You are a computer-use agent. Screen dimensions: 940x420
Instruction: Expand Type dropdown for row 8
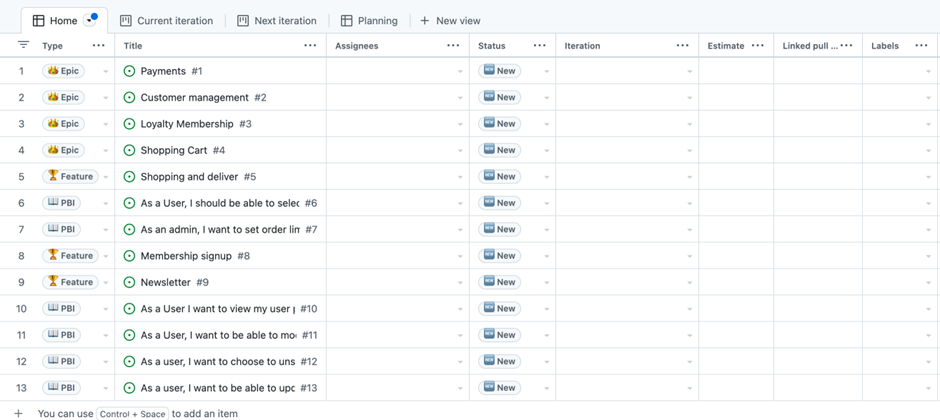point(106,256)
